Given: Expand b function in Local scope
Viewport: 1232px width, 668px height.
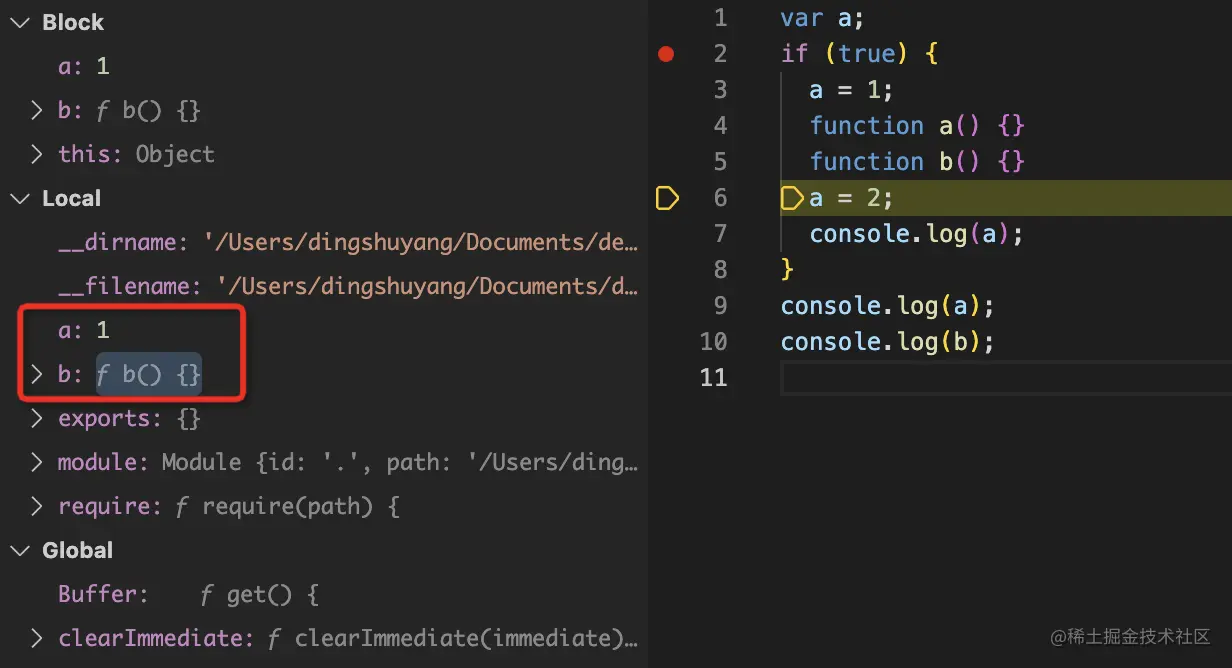Looking at the screenshot, I should pos(37,374).
